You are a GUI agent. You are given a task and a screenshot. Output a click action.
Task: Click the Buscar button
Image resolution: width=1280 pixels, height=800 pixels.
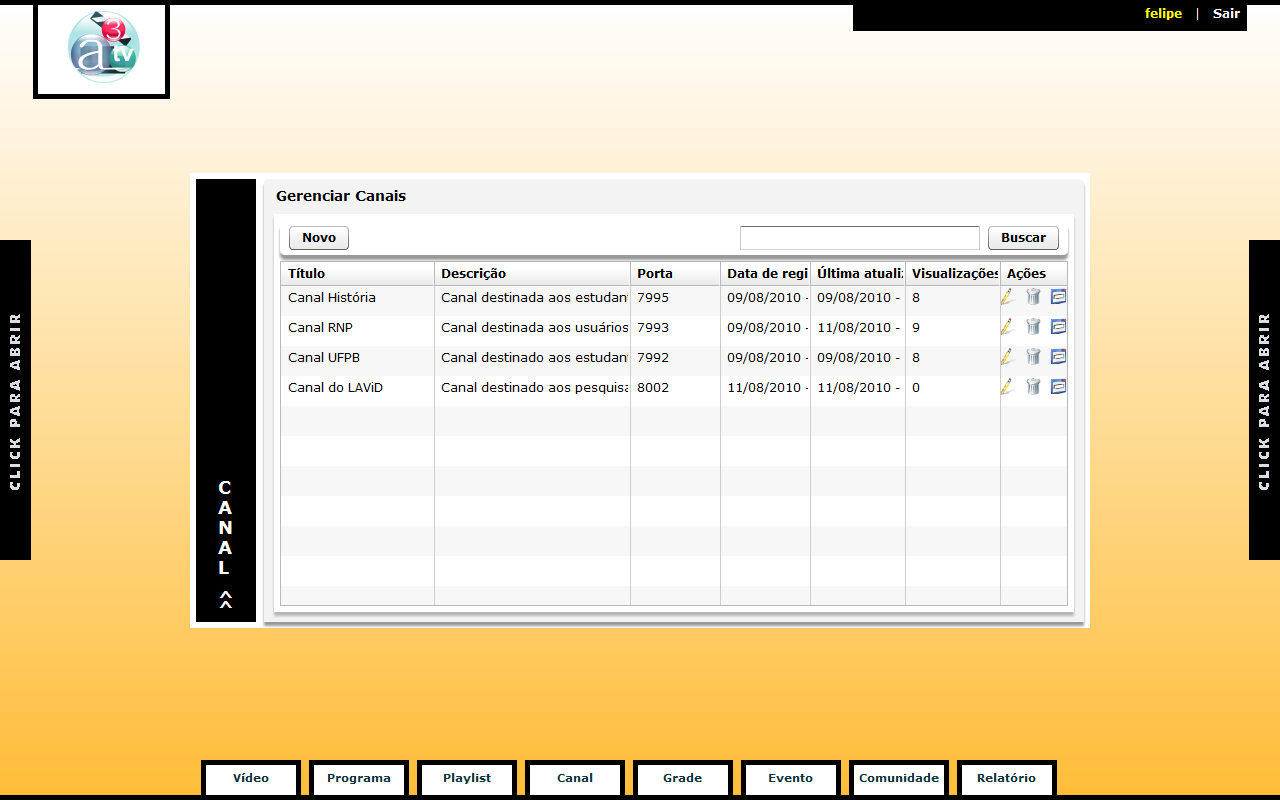pos(1023,238)
